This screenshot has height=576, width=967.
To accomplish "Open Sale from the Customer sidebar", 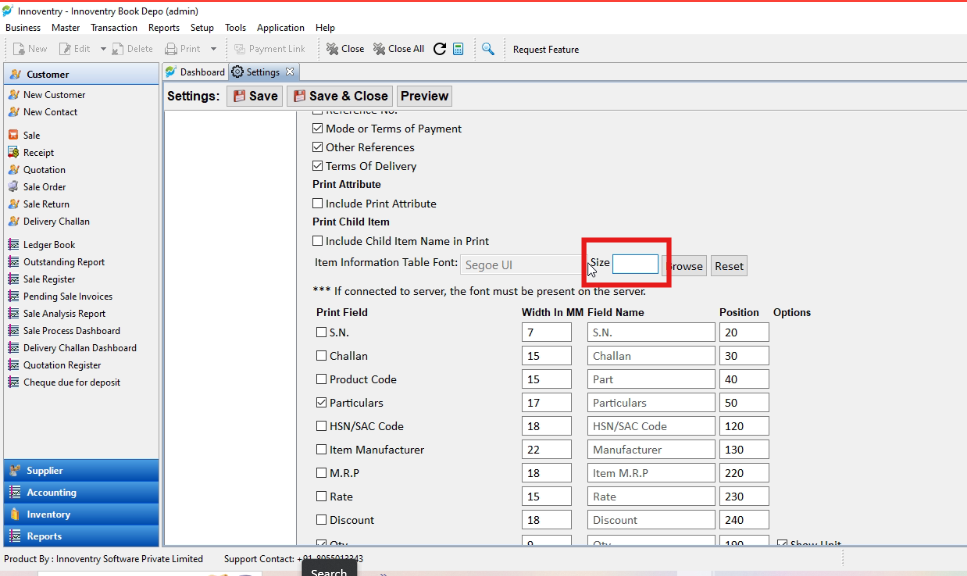I will pos(31,135).
